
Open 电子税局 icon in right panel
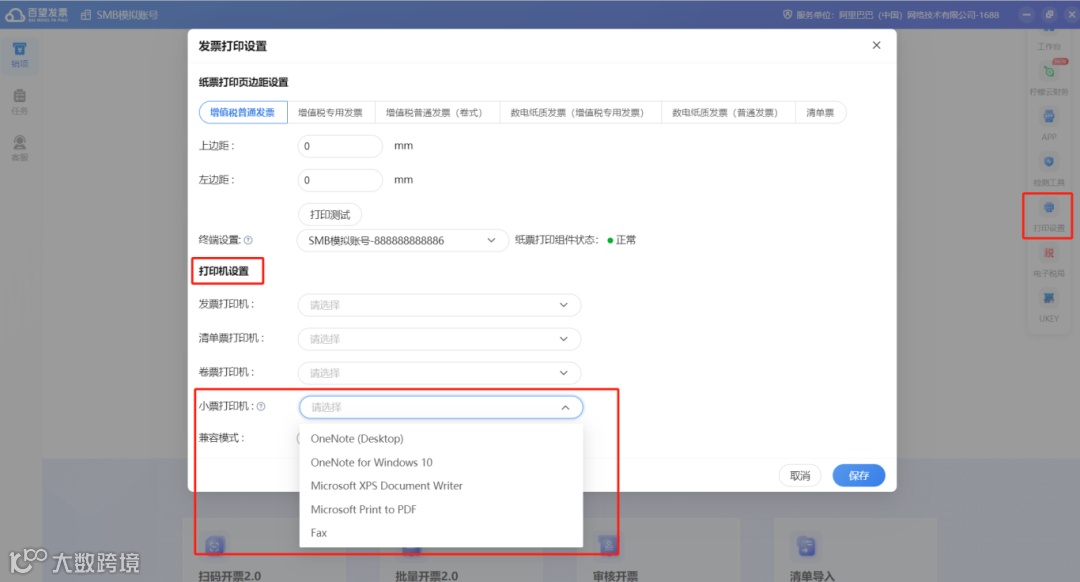click(x=1048, y=253)
